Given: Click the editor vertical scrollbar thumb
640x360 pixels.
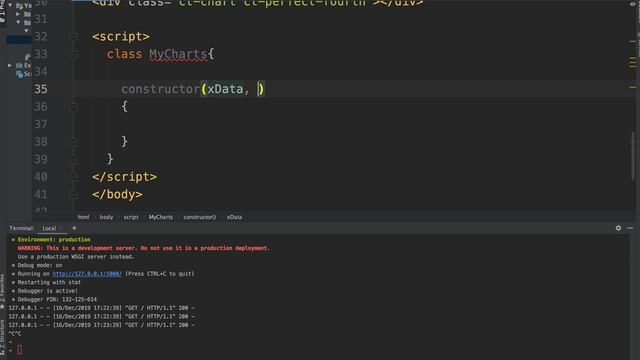Looking at the screenshot, I should (633, 155).
